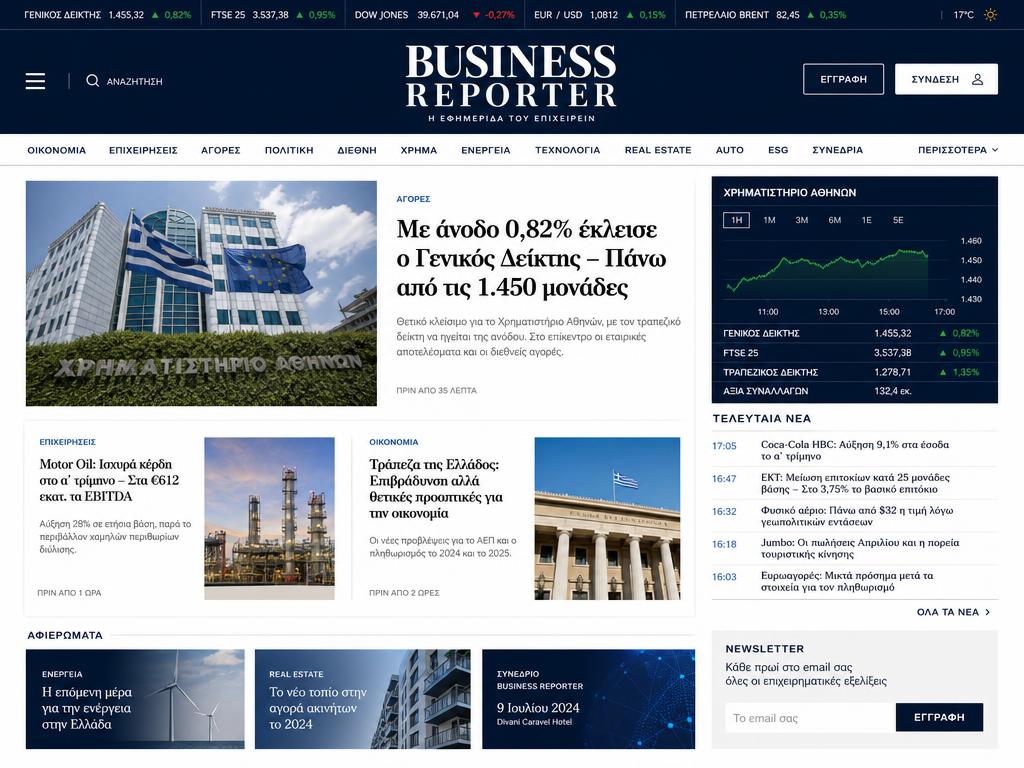Open the ΠΟΛΙΤΙΚΗ nav item
Screen dimensions: 1024x768
pos(289,150)
